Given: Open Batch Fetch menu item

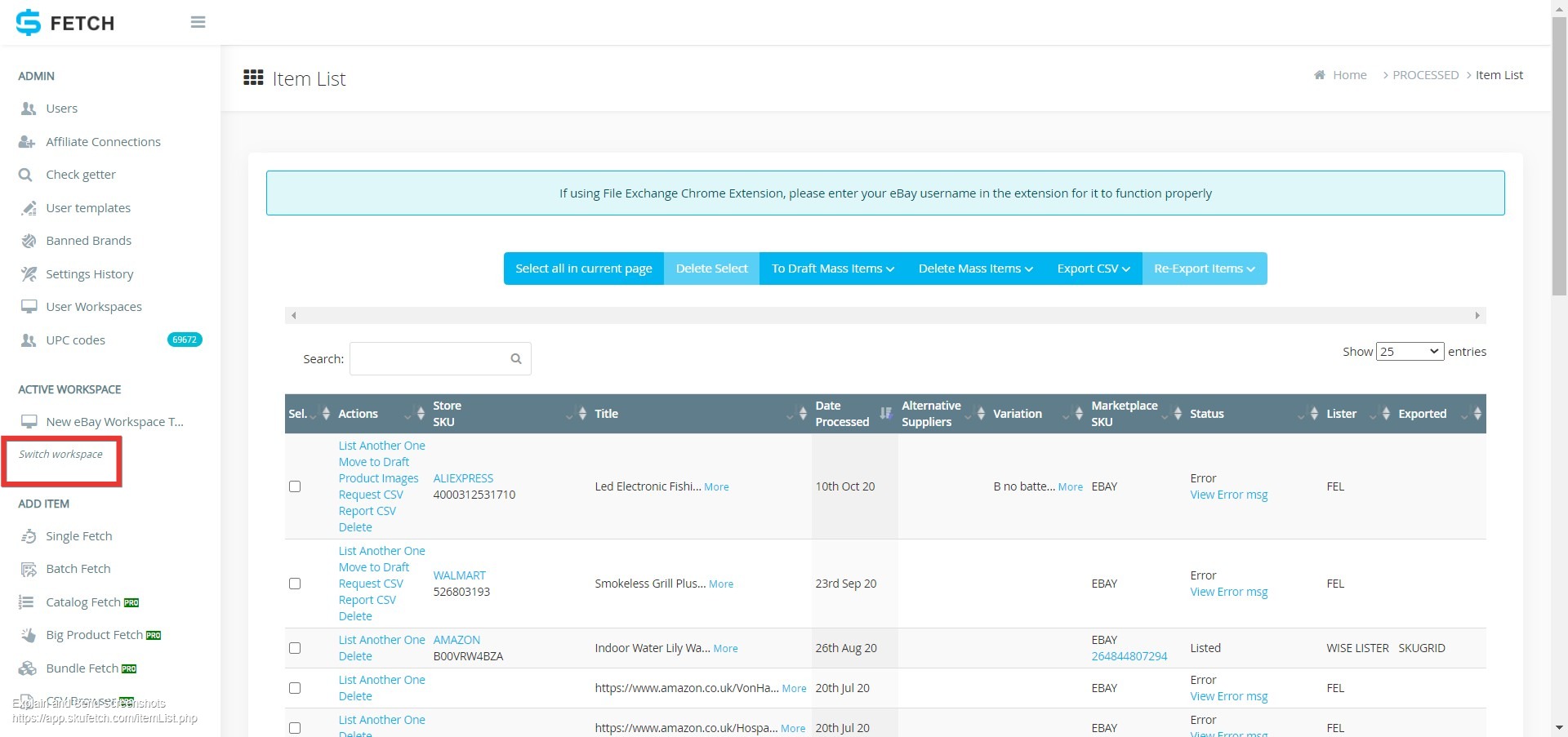Looking at the screenshot, I should (x=78, y=569).
